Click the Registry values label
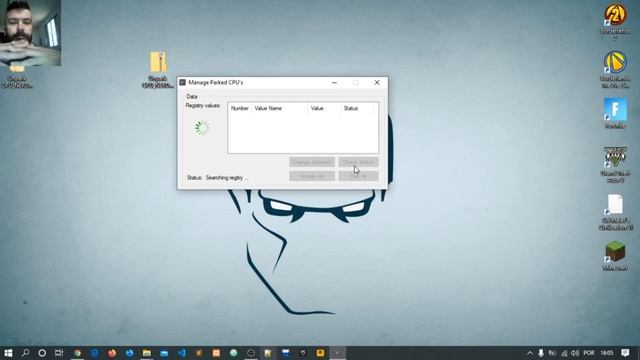Image resolution: width=640 pixels, height=360 pixels. (x=203, y=105)
